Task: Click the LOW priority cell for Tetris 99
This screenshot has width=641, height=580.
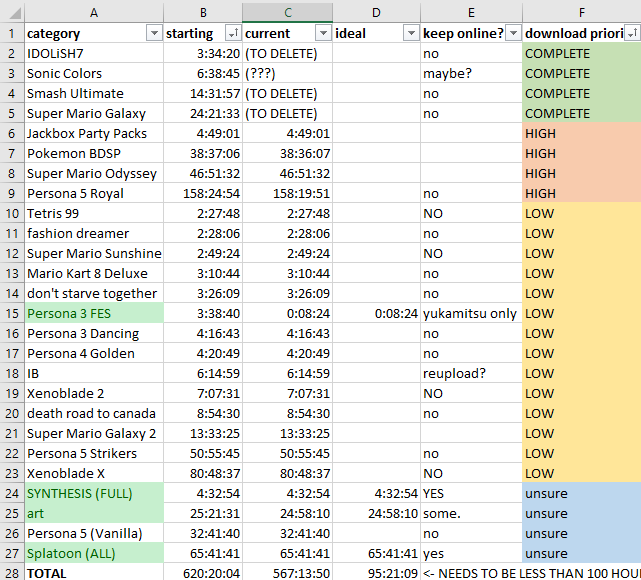Action: 582,214
